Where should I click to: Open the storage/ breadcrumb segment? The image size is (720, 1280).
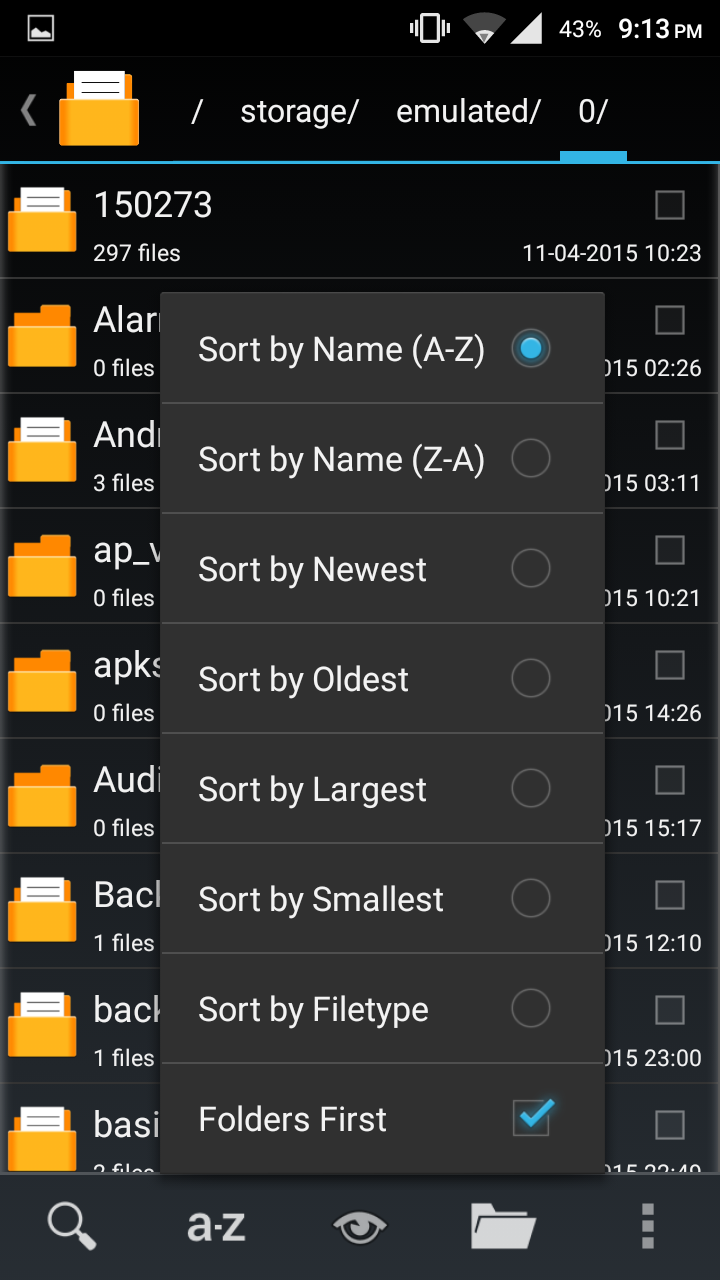[x=298, y=112]
